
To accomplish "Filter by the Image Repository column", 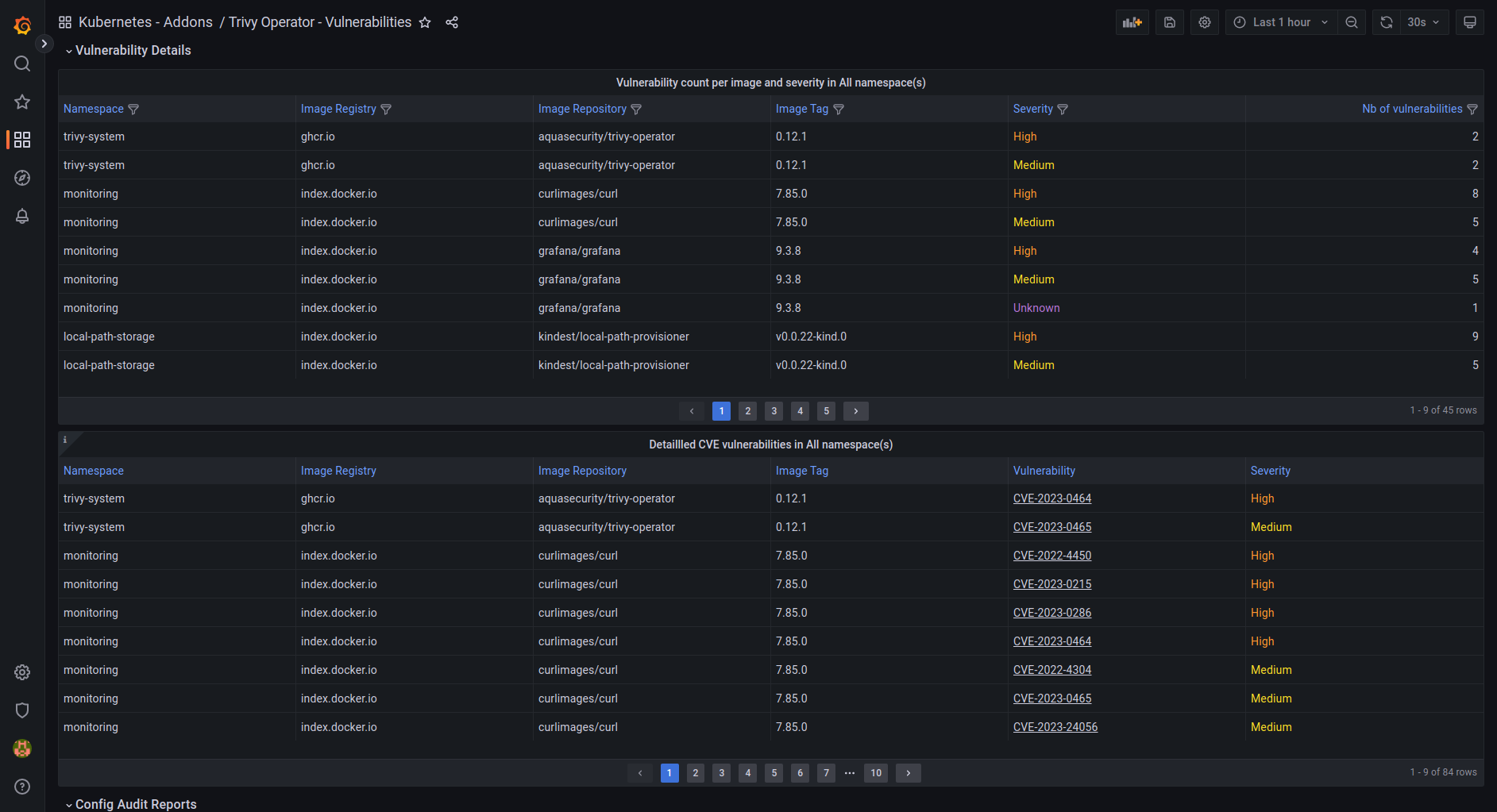I will click(x=636, y=110).
